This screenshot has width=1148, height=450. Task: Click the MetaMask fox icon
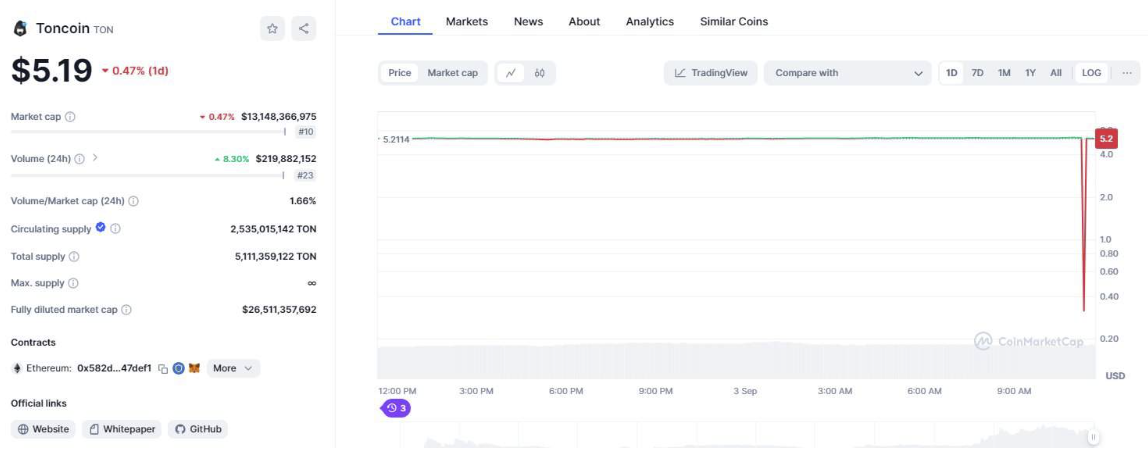(194, 368)
